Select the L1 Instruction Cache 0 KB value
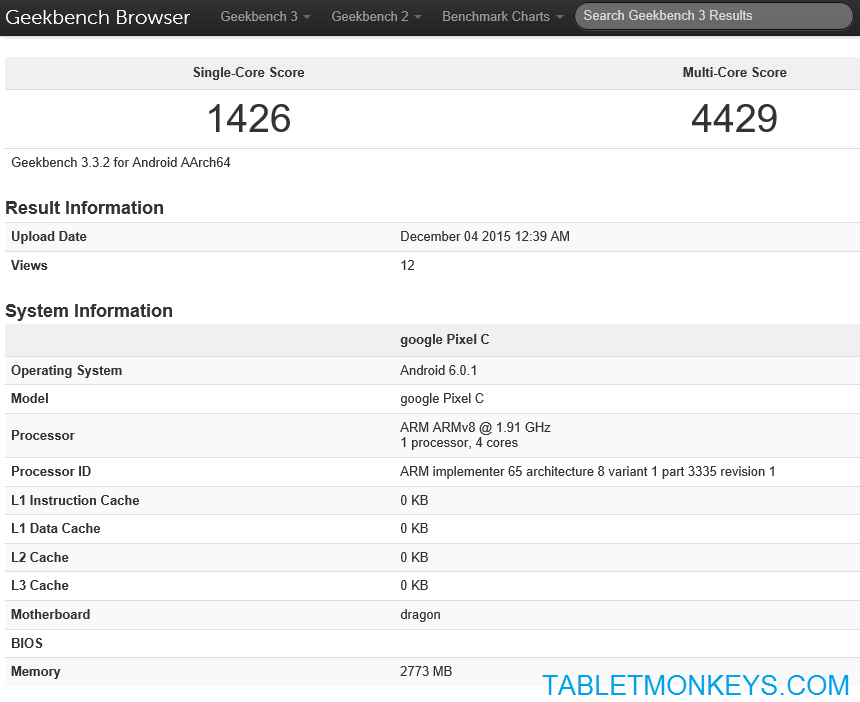 point(414,500)
